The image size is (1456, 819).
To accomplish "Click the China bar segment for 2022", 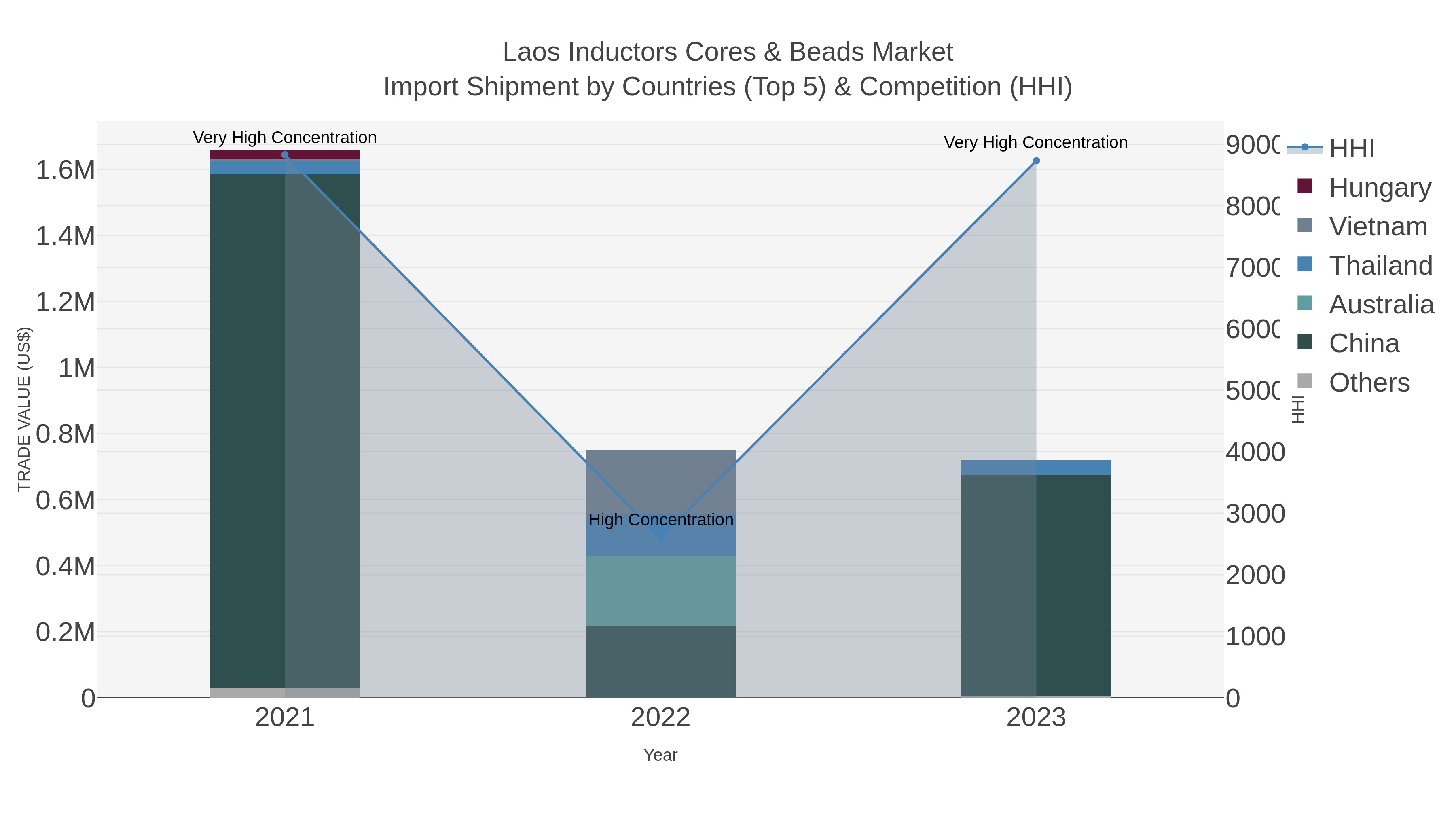I will coord(660,661).
